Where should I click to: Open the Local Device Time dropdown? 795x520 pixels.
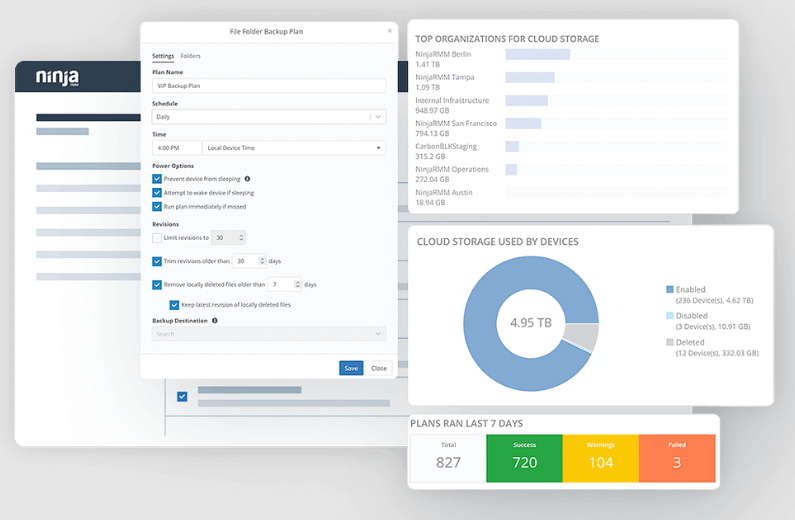294,147
